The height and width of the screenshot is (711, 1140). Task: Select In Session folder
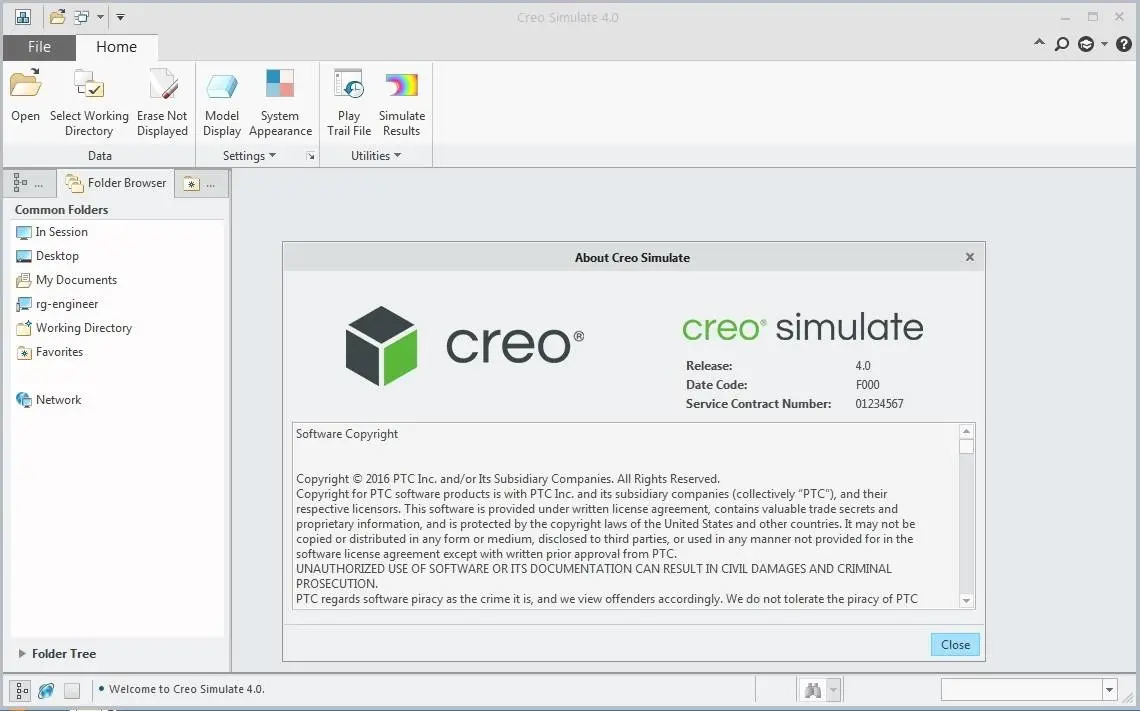[52, 232]
